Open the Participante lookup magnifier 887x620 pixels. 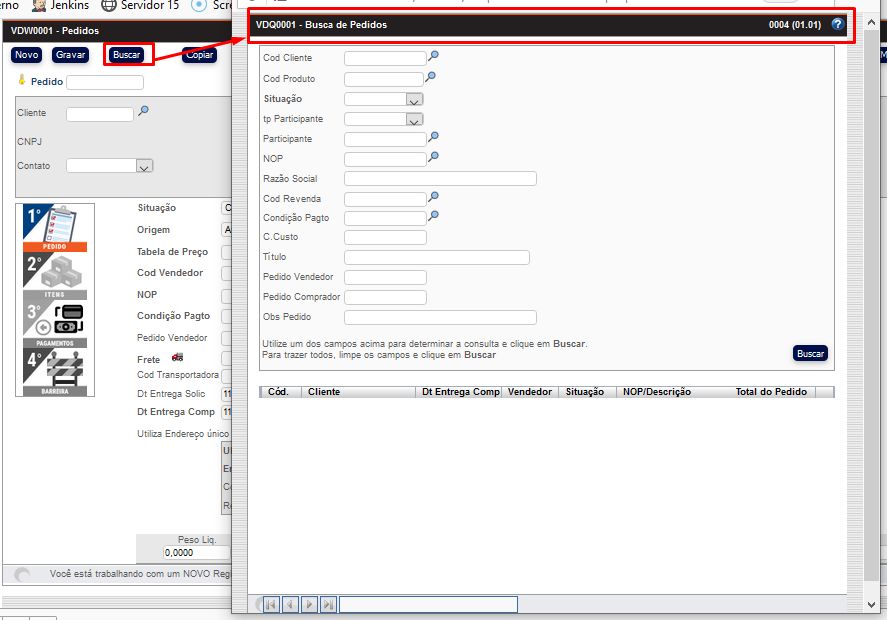433,137
